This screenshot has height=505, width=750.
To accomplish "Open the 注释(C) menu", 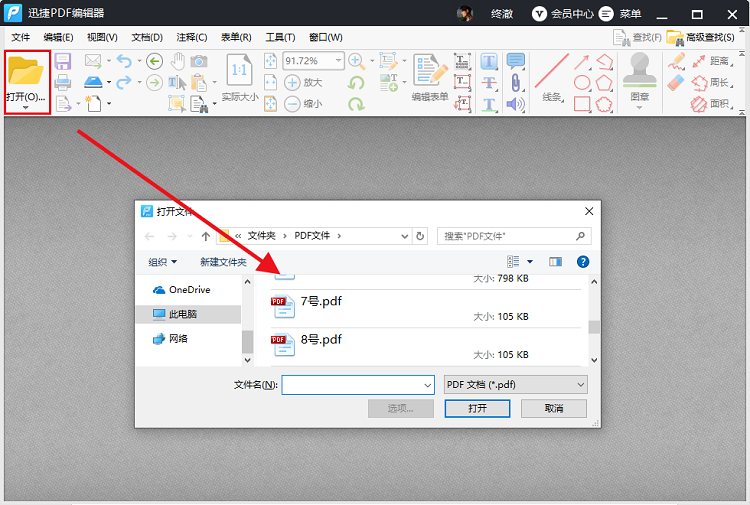I will pyautogui.click(x=192, y=37).
